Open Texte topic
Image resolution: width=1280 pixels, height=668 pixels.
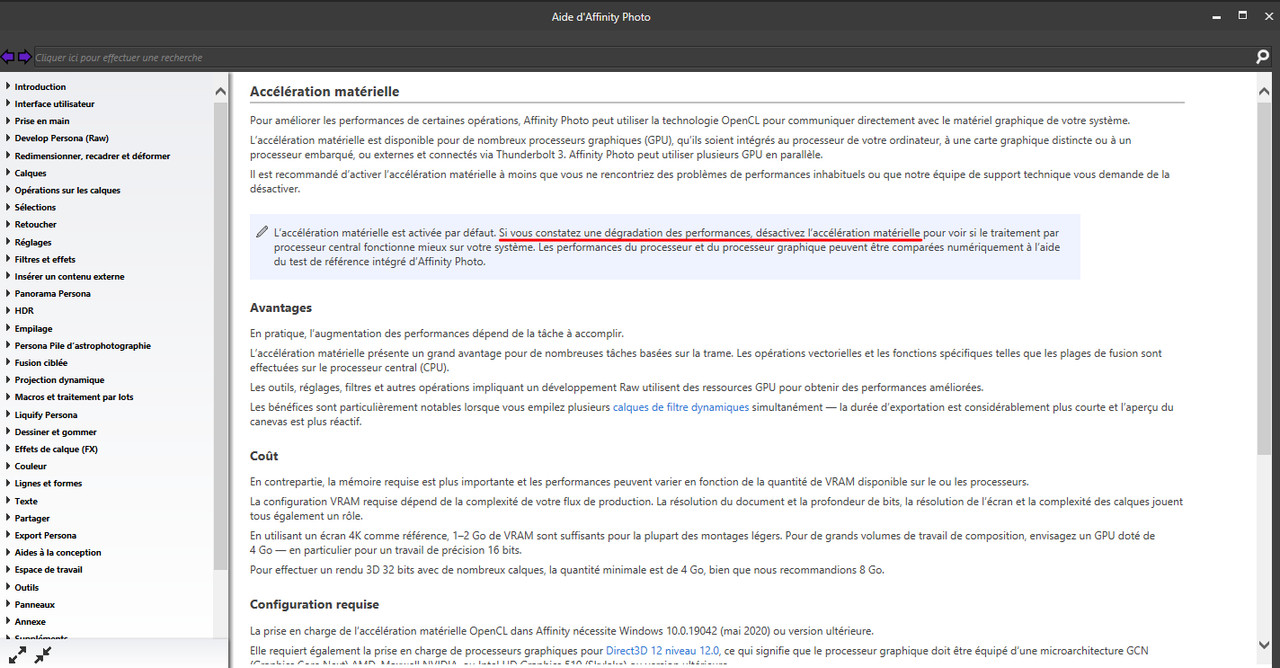point(26,501)
